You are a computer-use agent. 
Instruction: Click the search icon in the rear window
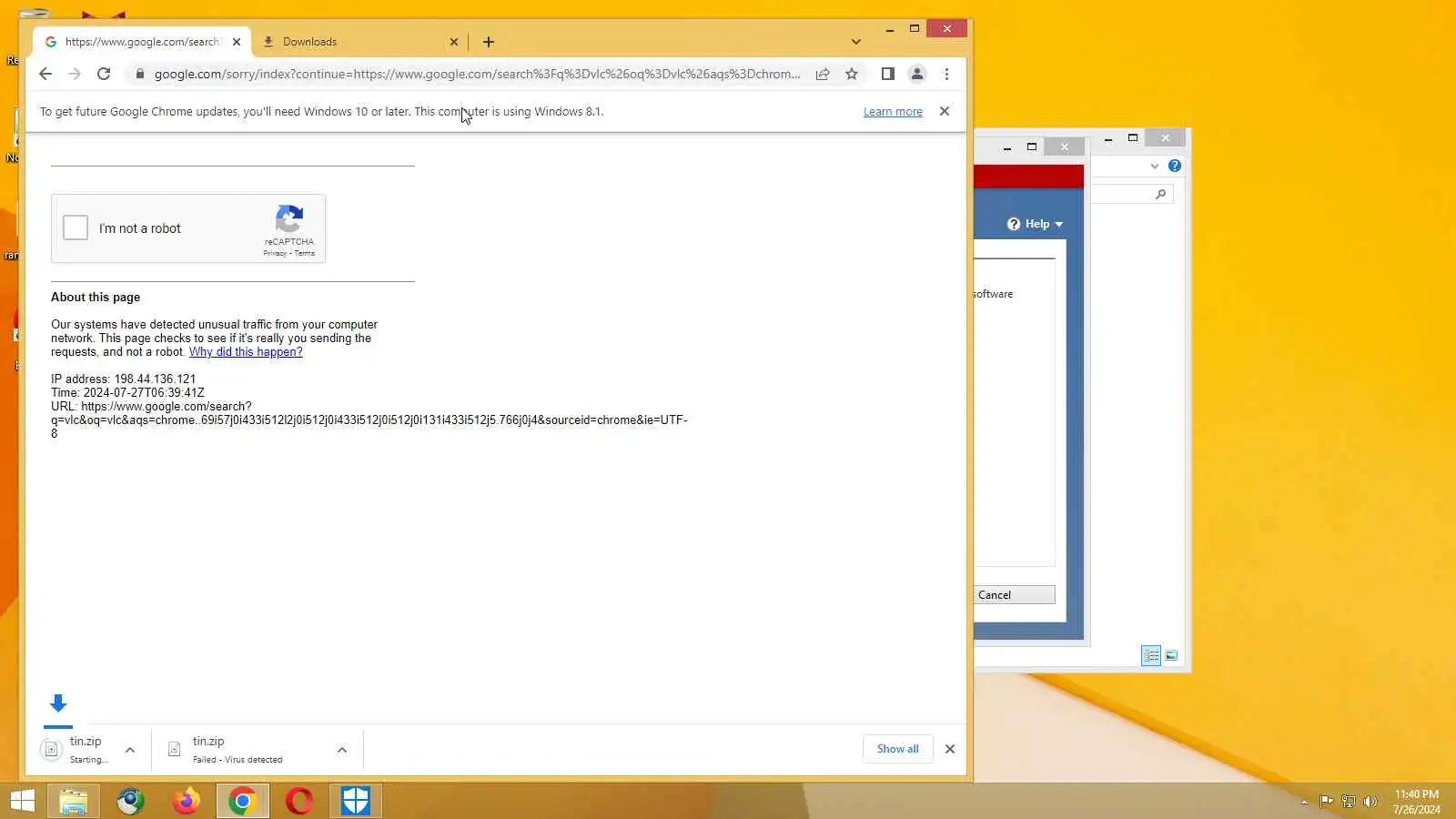coord(1160,194)
